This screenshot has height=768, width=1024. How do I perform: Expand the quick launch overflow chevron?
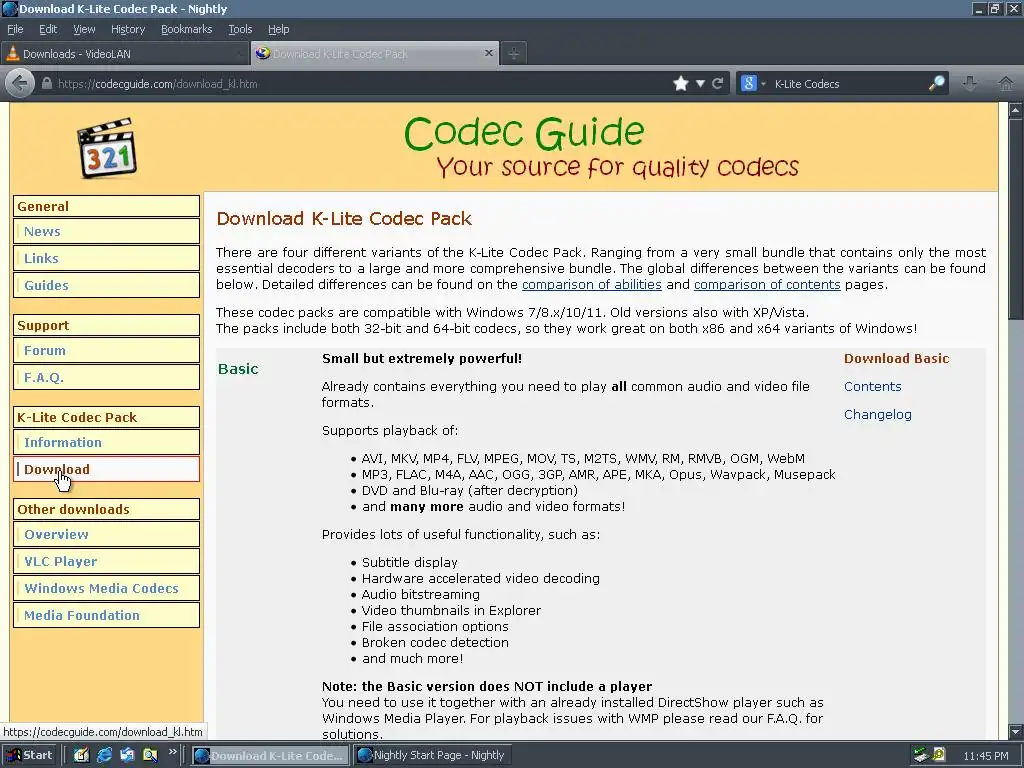coord(172,752)
